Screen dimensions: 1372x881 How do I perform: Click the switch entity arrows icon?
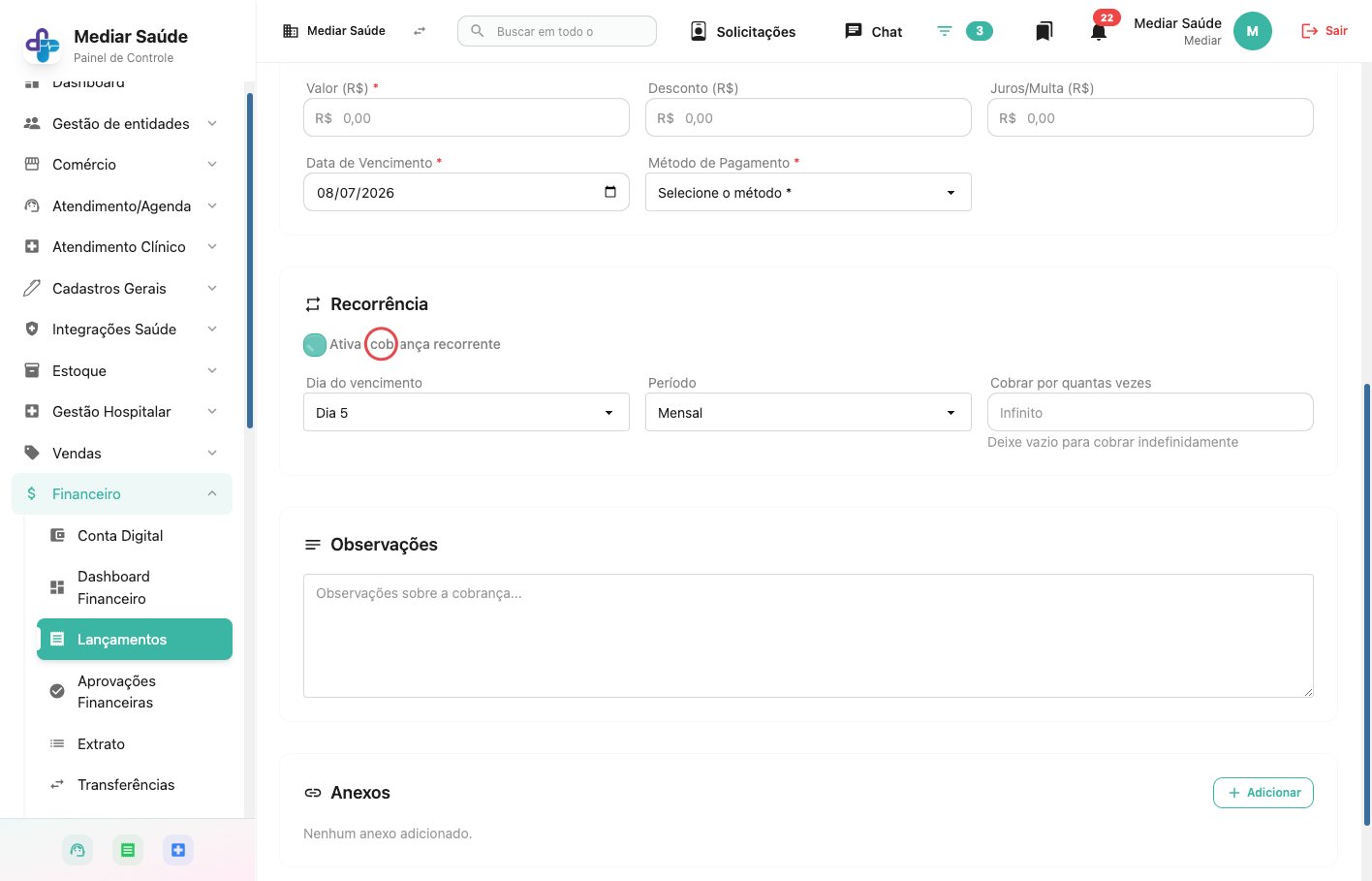click(x=420, y=31)
